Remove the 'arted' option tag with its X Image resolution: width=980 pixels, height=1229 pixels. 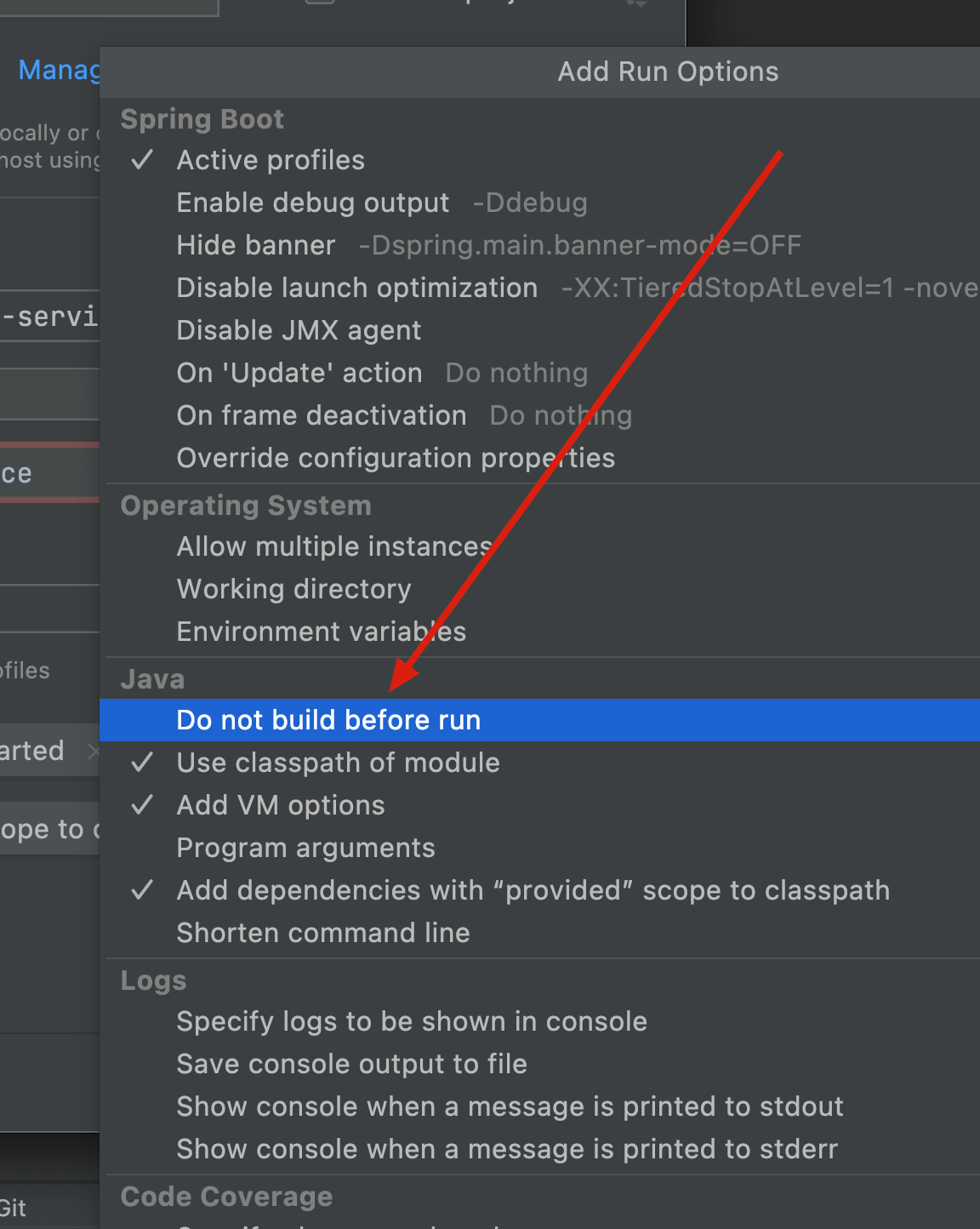click(x=93, y=751)
